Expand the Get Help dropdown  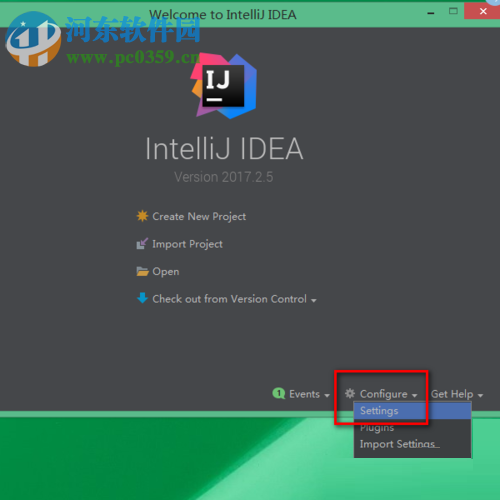click(x=457, y=394)
